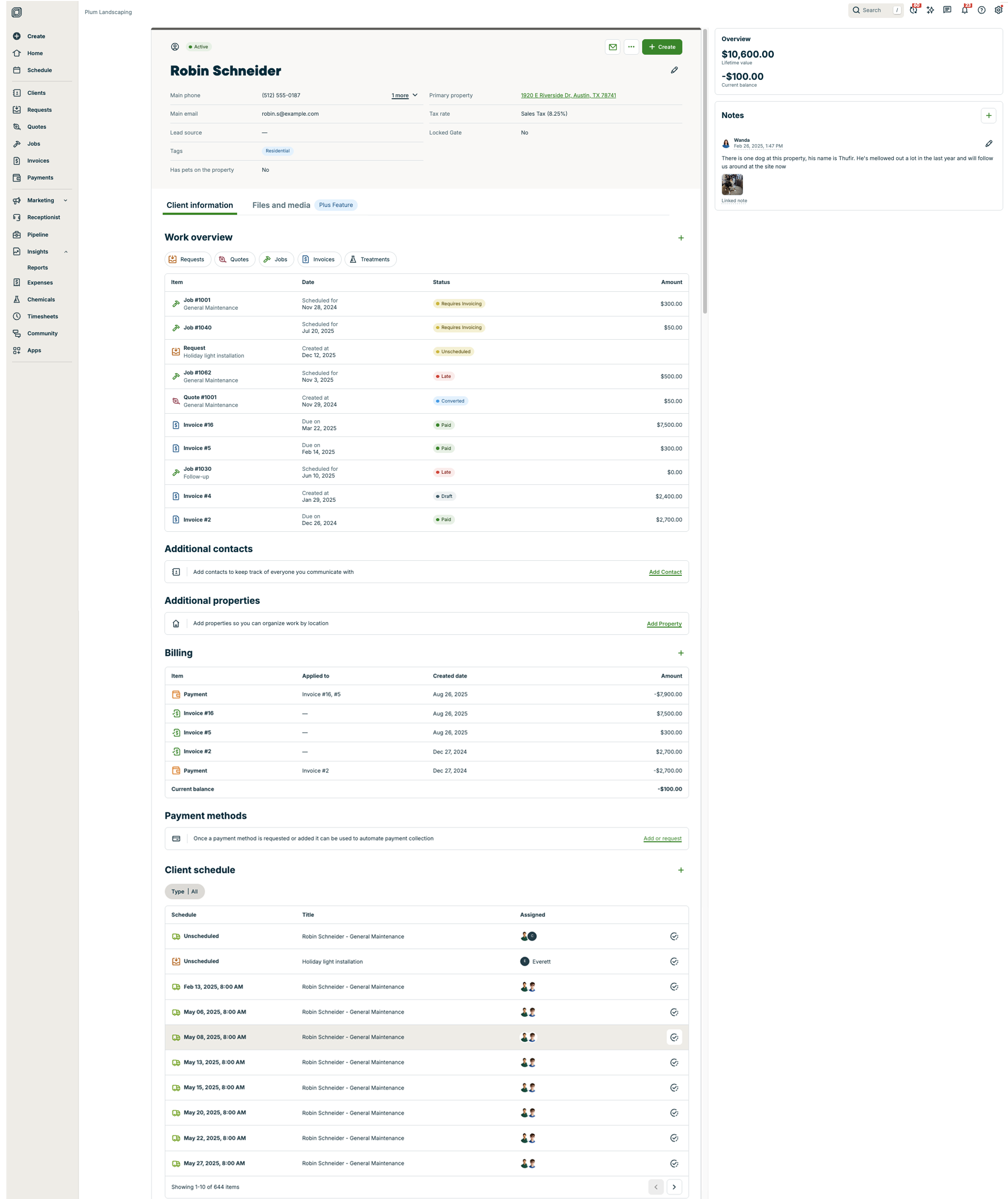Click the Add Property link
The image size is (1008, 1199).
(663, 624)
